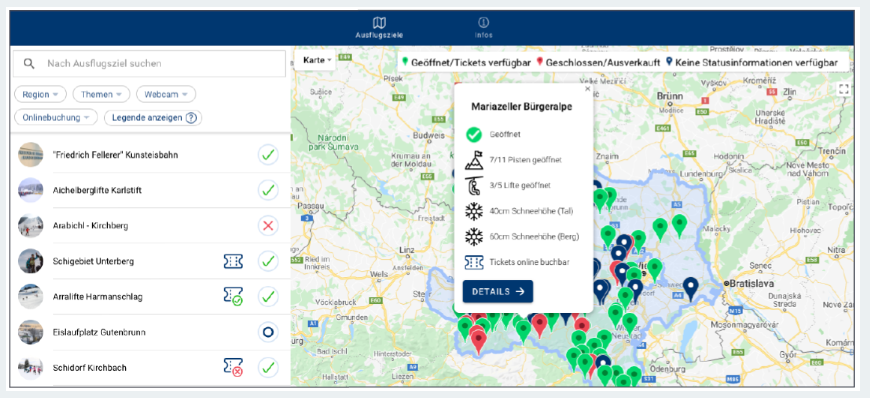The width and height of the screenshot is (870, 398).
Task: Select Schidorf Kirchbach entry
Action: point(150,367)
